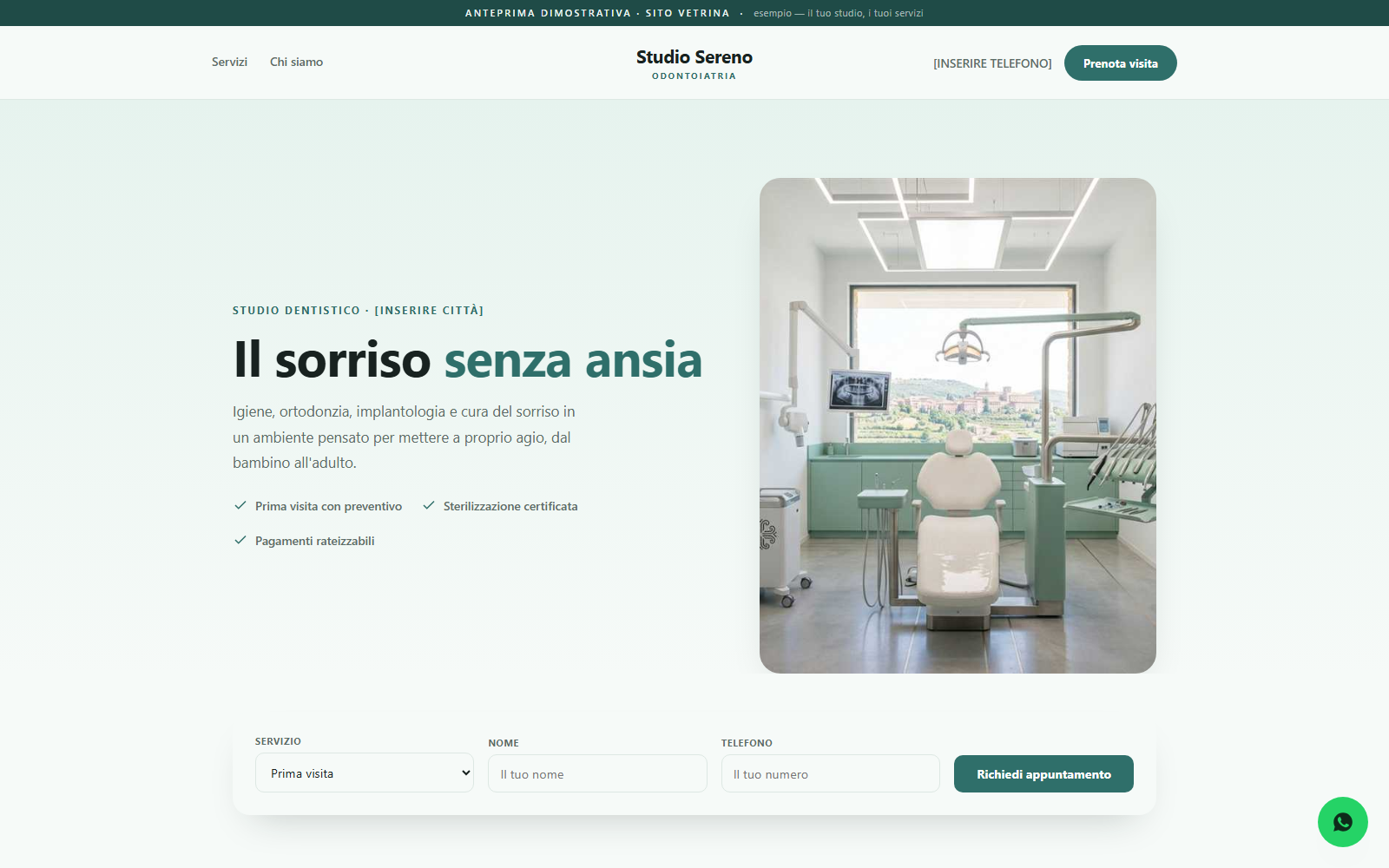This screenshot has height=868, width=1389.
Task: Click the banner text 'ANTEPRIMA DIMOSTRATIVA · SITO VETRINA'
Action: 597,13
